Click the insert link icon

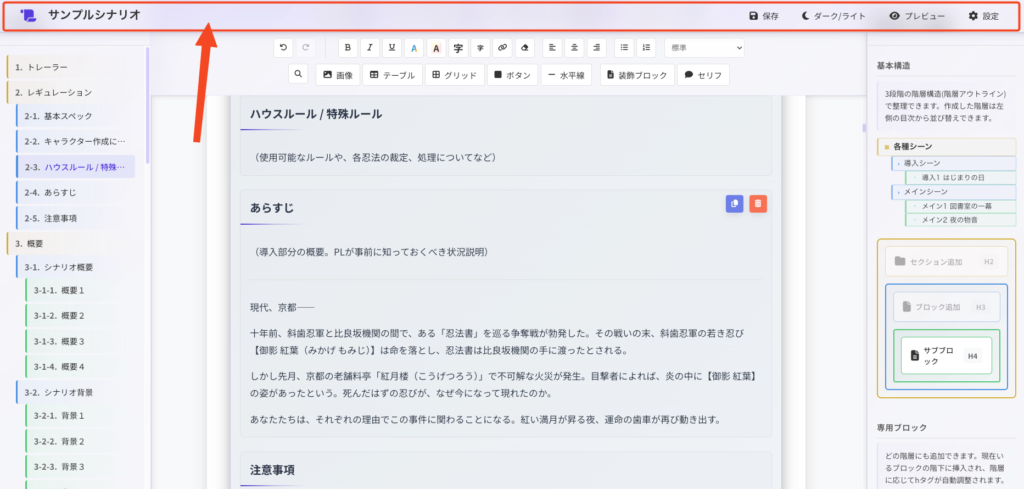[x=501, y=47]
